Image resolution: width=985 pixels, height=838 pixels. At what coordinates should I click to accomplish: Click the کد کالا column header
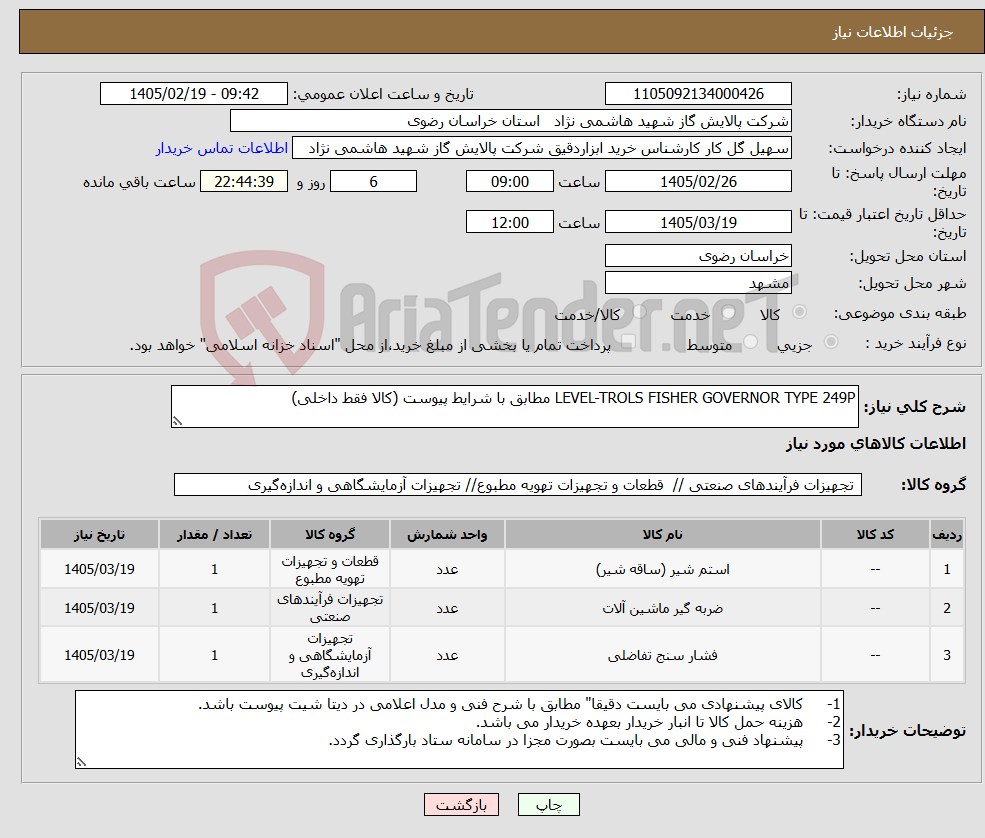(875, 535)
